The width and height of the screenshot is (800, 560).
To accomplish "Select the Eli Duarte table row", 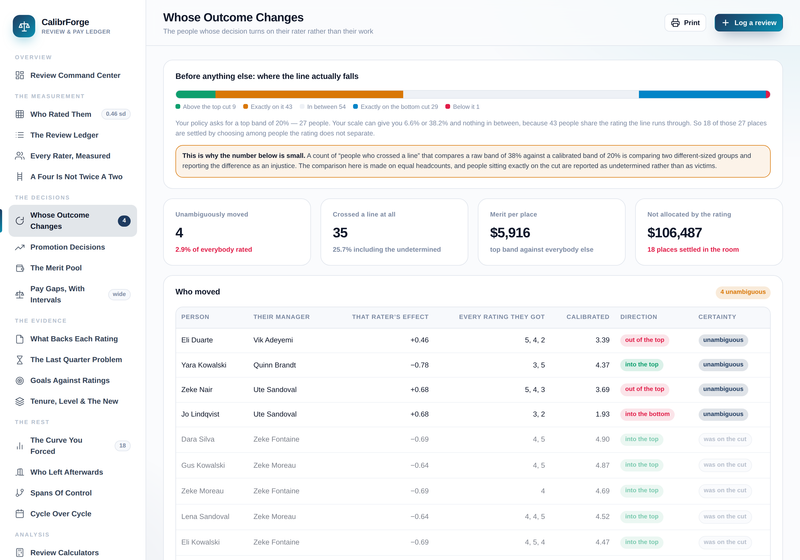I will click(472, 340).
